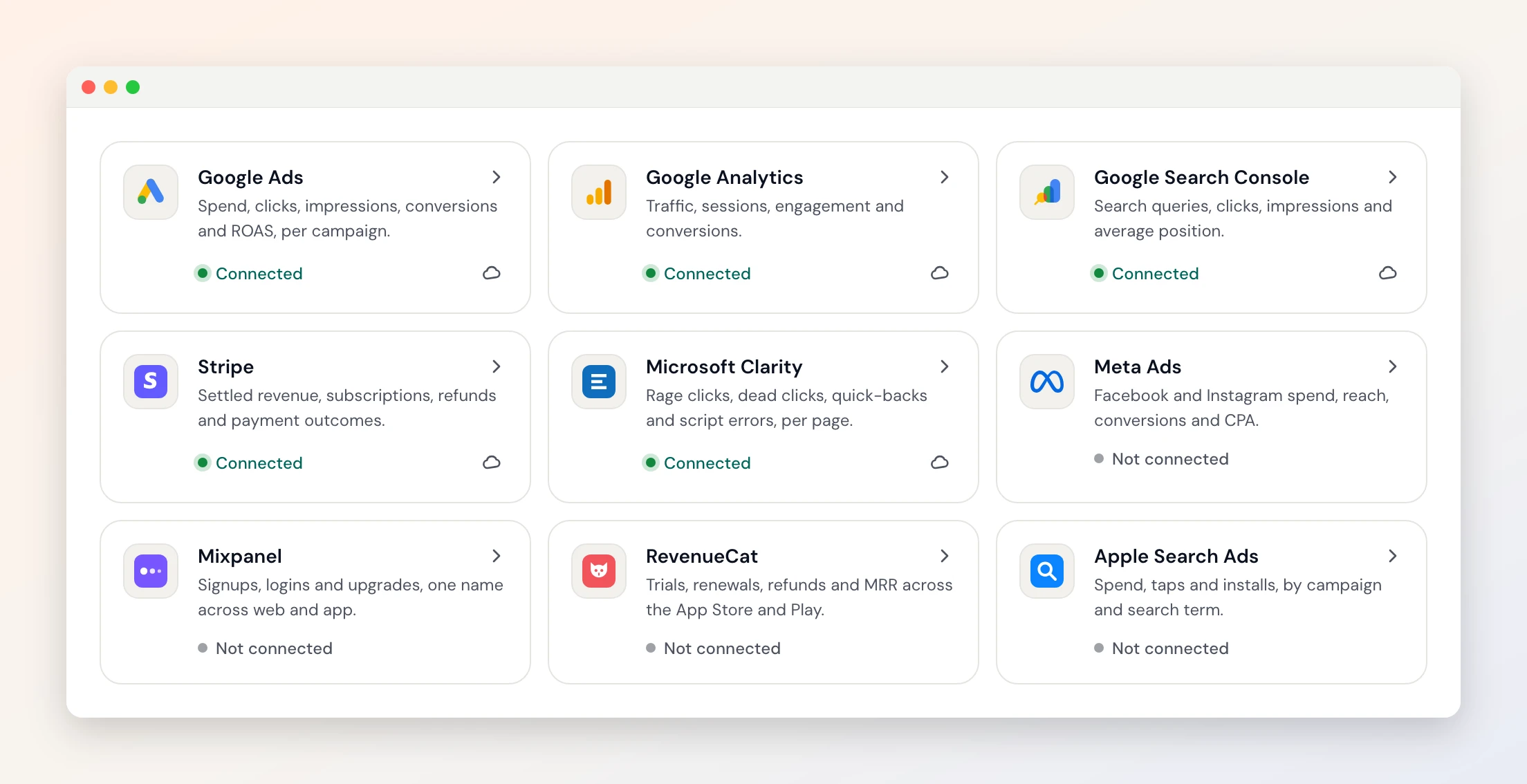1527x784 pixels.
Task: Click 'Traffic, sessions, engagement and conversions' text
Action: (775, 218)
